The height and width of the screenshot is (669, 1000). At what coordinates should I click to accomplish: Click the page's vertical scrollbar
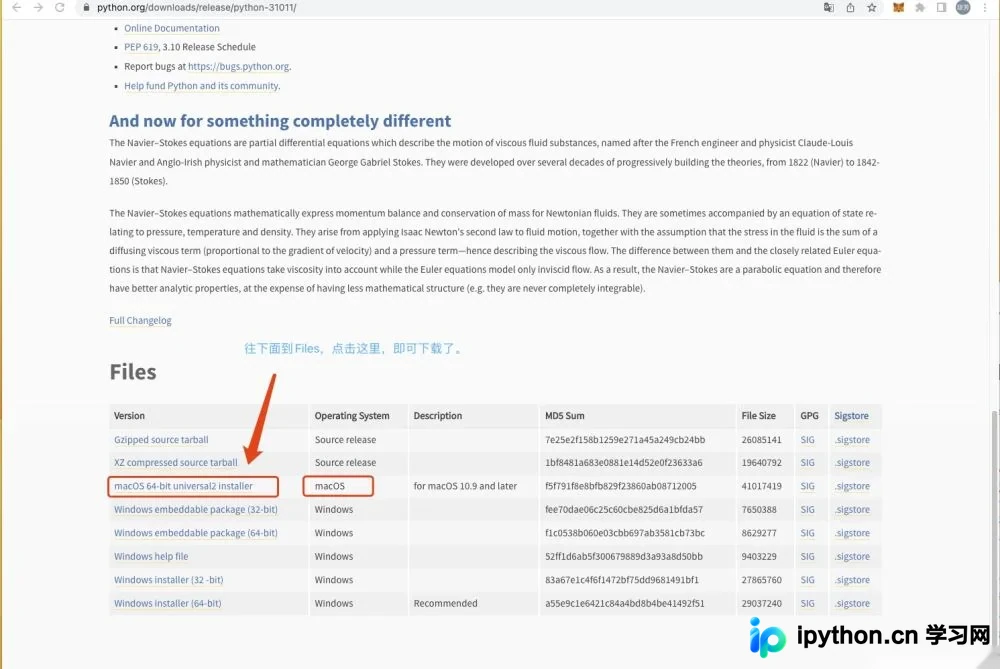tap(996, 529)
